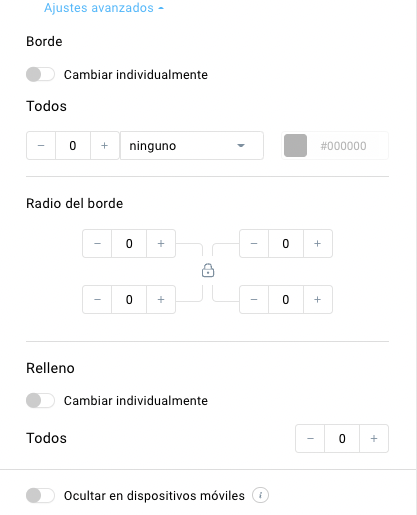Toggle Cambiar individualmente under Borde

[40, 74]
